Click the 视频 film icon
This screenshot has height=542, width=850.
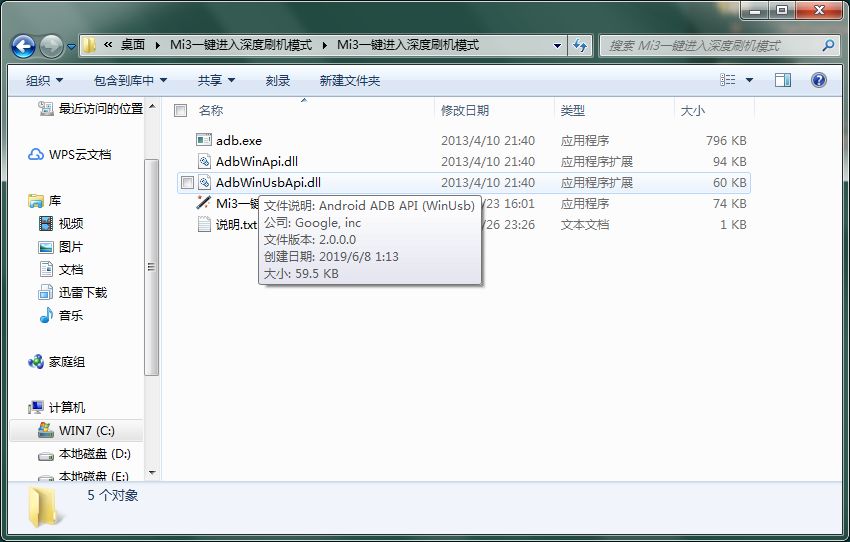tap(46, 223)
